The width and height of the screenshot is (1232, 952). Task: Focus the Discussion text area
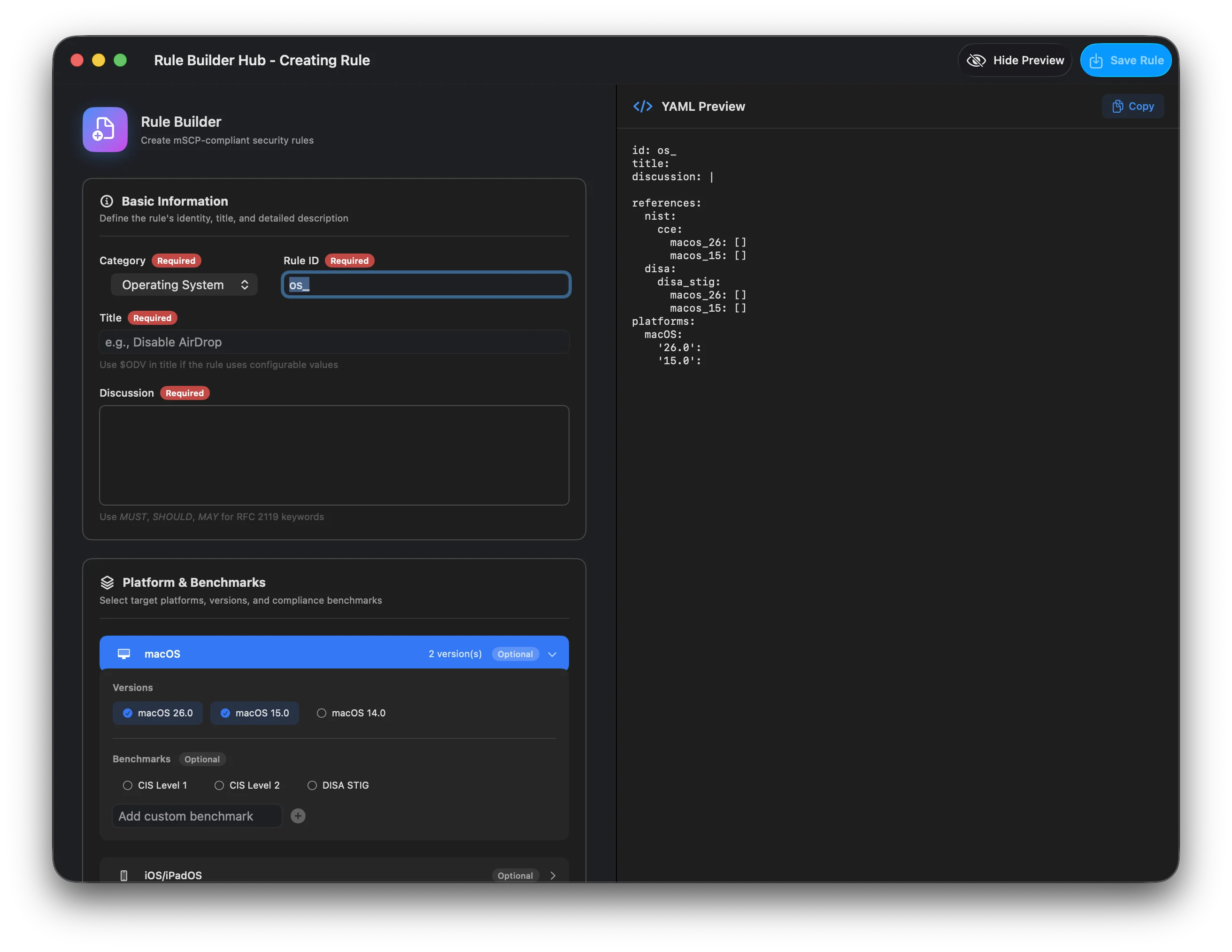tap(334, 455)
